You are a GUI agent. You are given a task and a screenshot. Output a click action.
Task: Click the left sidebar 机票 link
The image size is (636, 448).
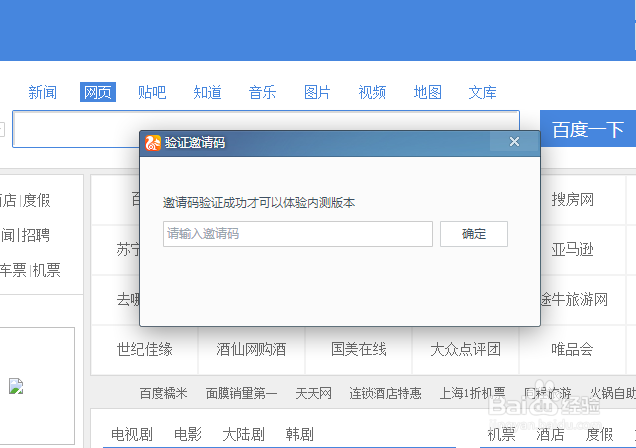point(46,270)
